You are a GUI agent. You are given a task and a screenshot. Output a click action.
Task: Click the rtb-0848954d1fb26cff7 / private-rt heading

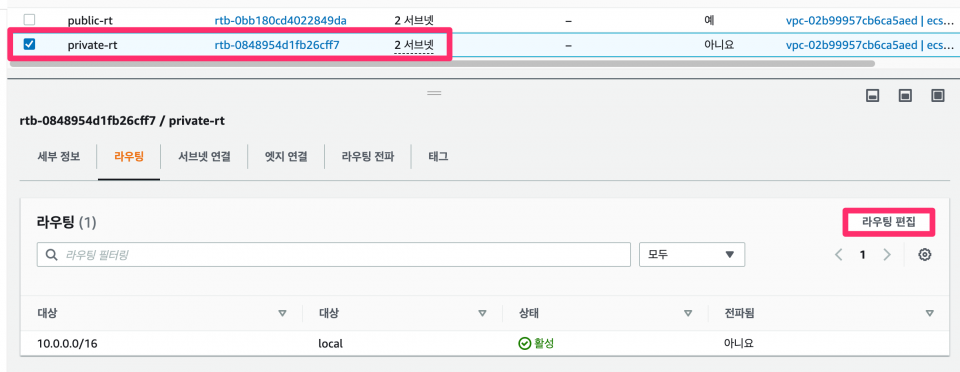click(122, 121)
